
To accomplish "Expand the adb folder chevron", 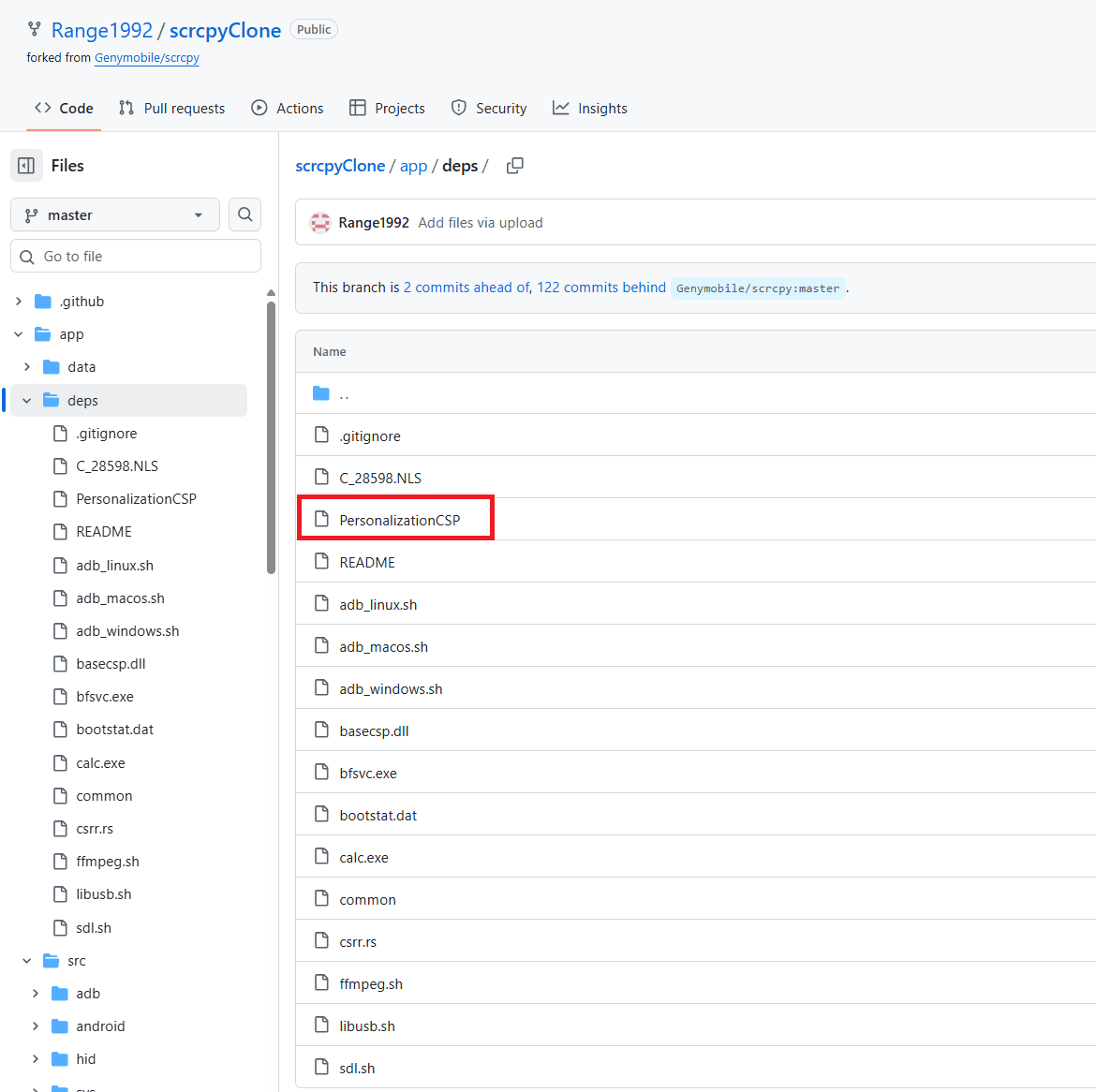I will [36, 994].
